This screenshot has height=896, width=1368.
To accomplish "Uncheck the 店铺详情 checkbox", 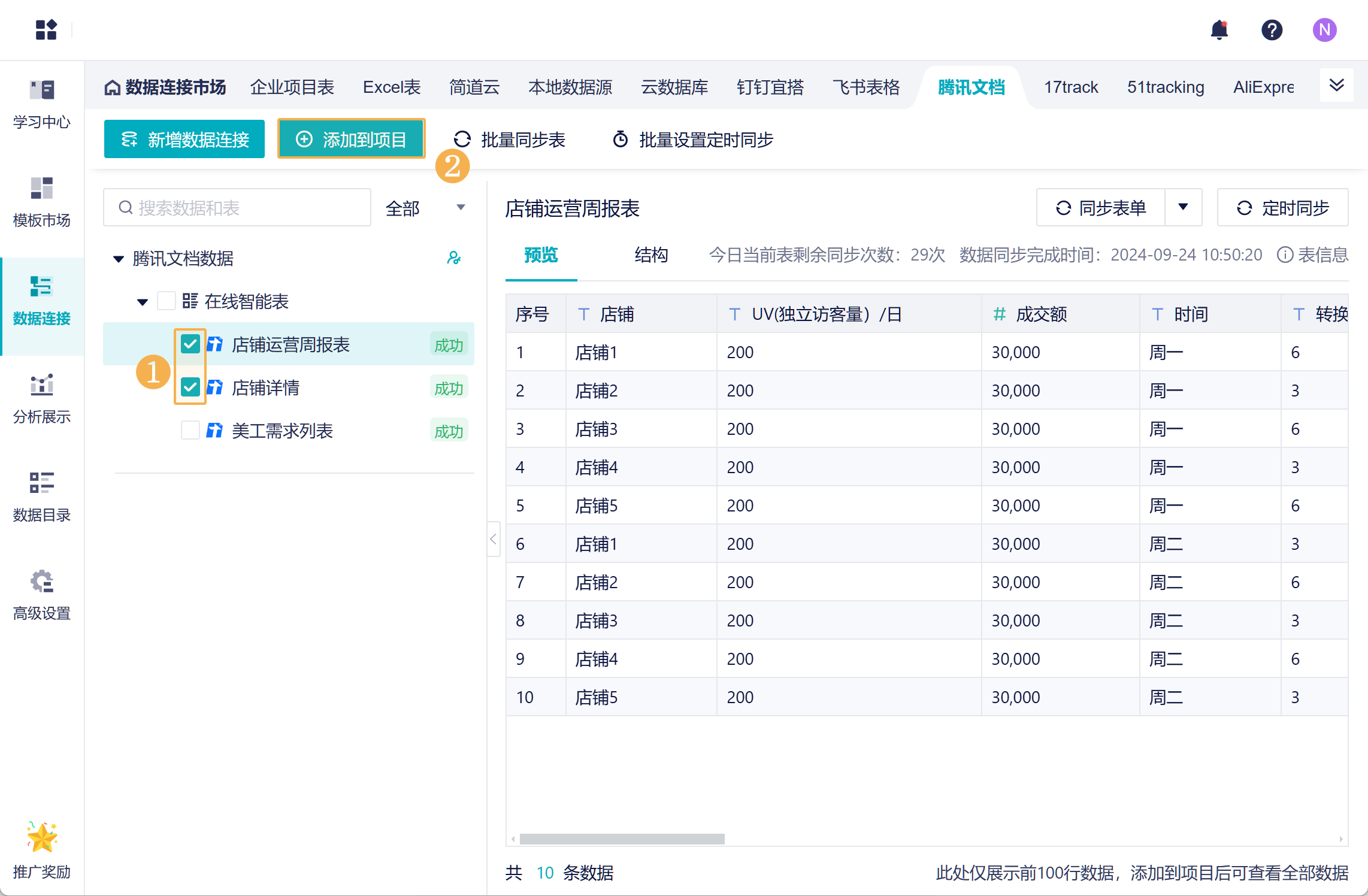I will 190,388.
